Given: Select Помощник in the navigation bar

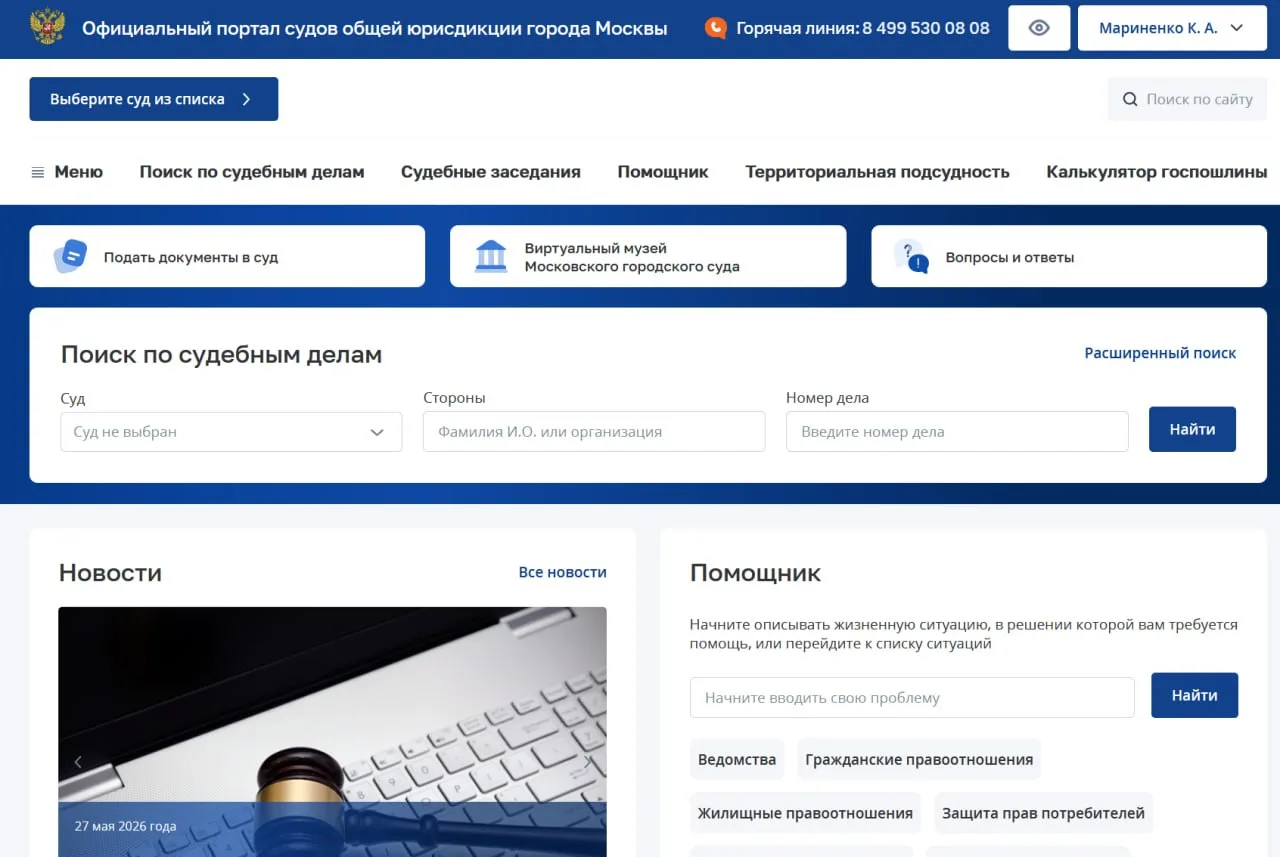Looking at the screenshot, I should [663, 172].
